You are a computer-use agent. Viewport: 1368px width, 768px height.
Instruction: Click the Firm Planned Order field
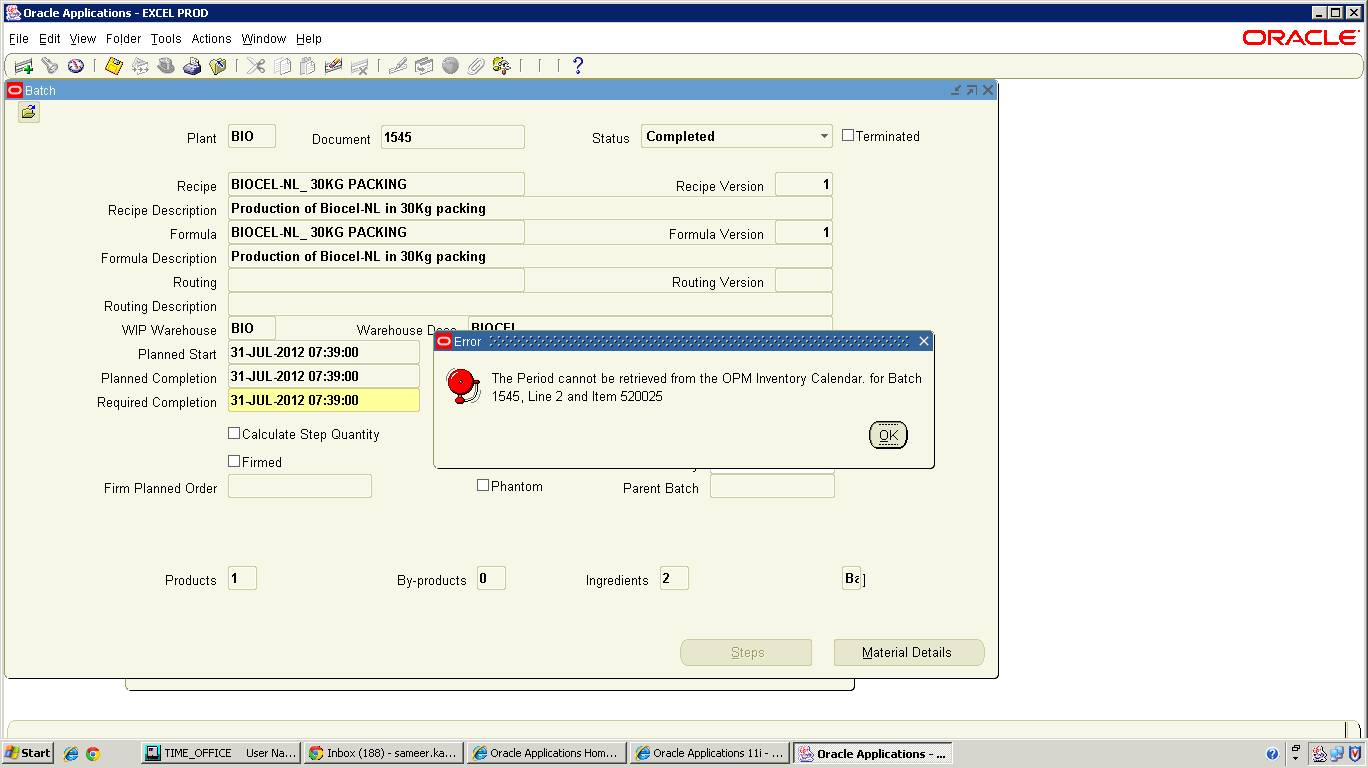300,487
